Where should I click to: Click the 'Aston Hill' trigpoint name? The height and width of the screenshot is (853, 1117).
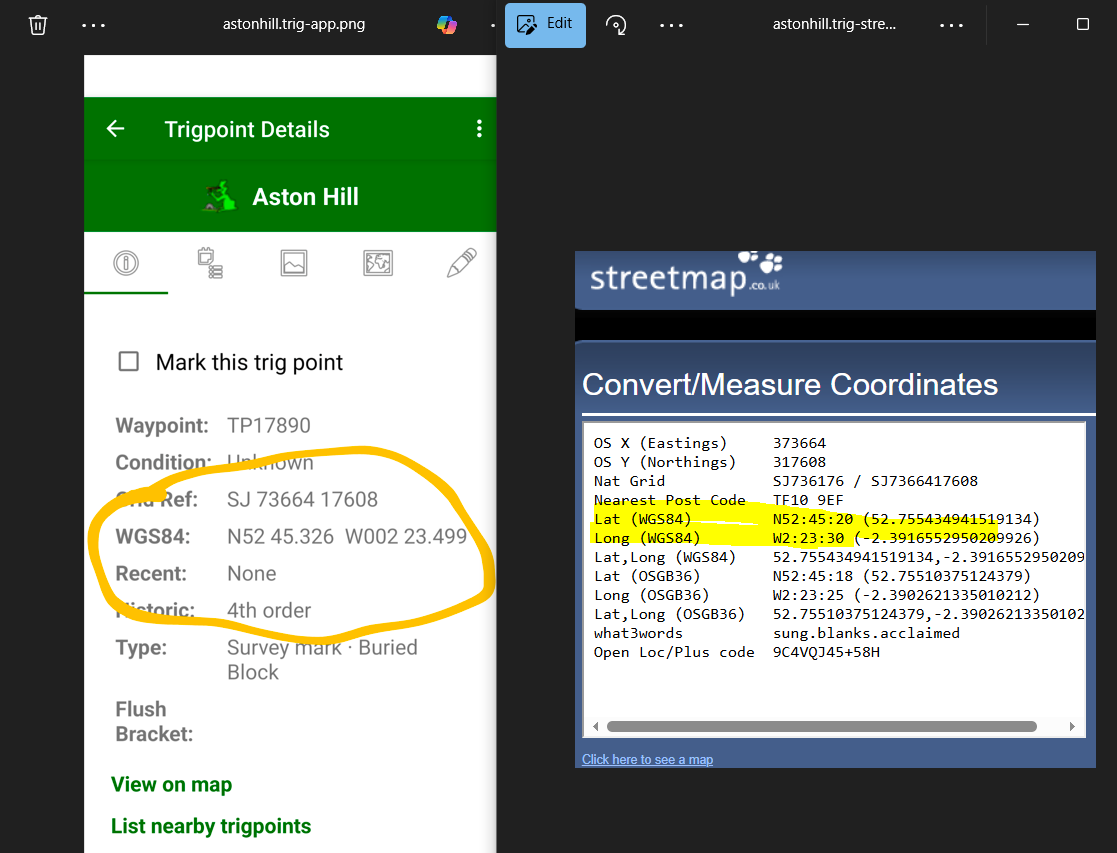pos(306,197)
